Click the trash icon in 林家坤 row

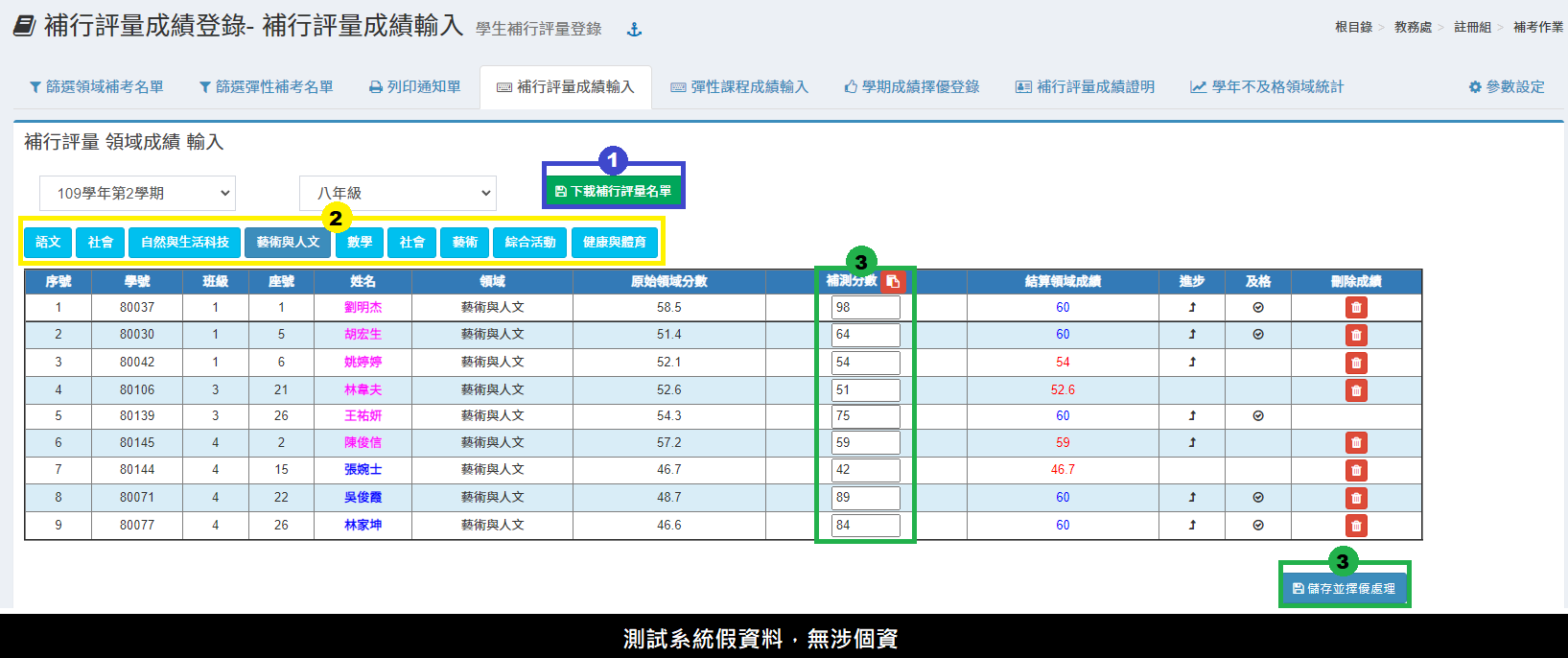[x=1355, y=526]
